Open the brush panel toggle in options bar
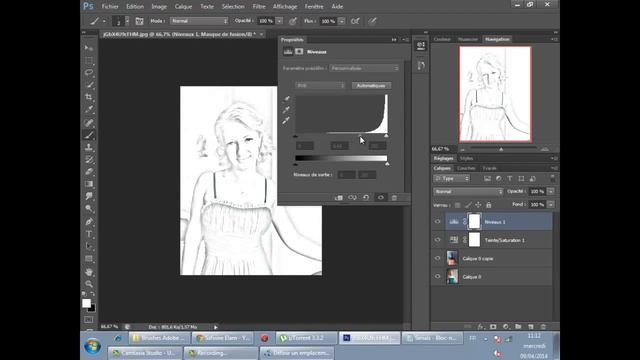Screen dimensions: 640x360 139,21
